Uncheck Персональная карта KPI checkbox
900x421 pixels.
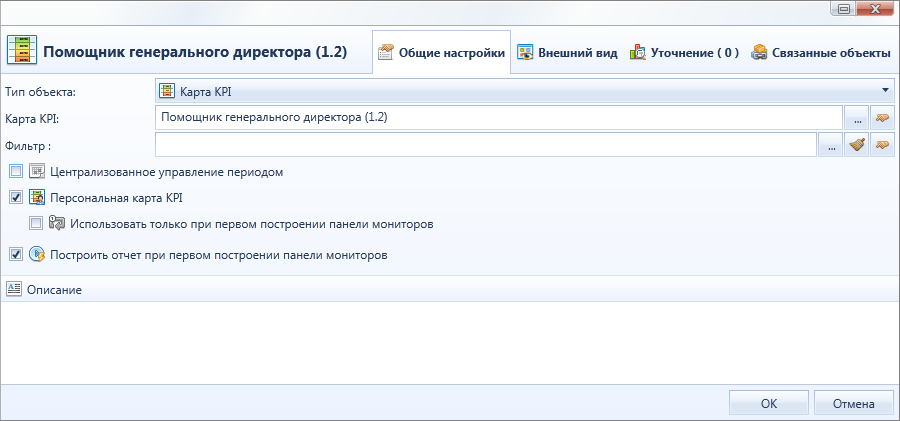tap(16, 198)
